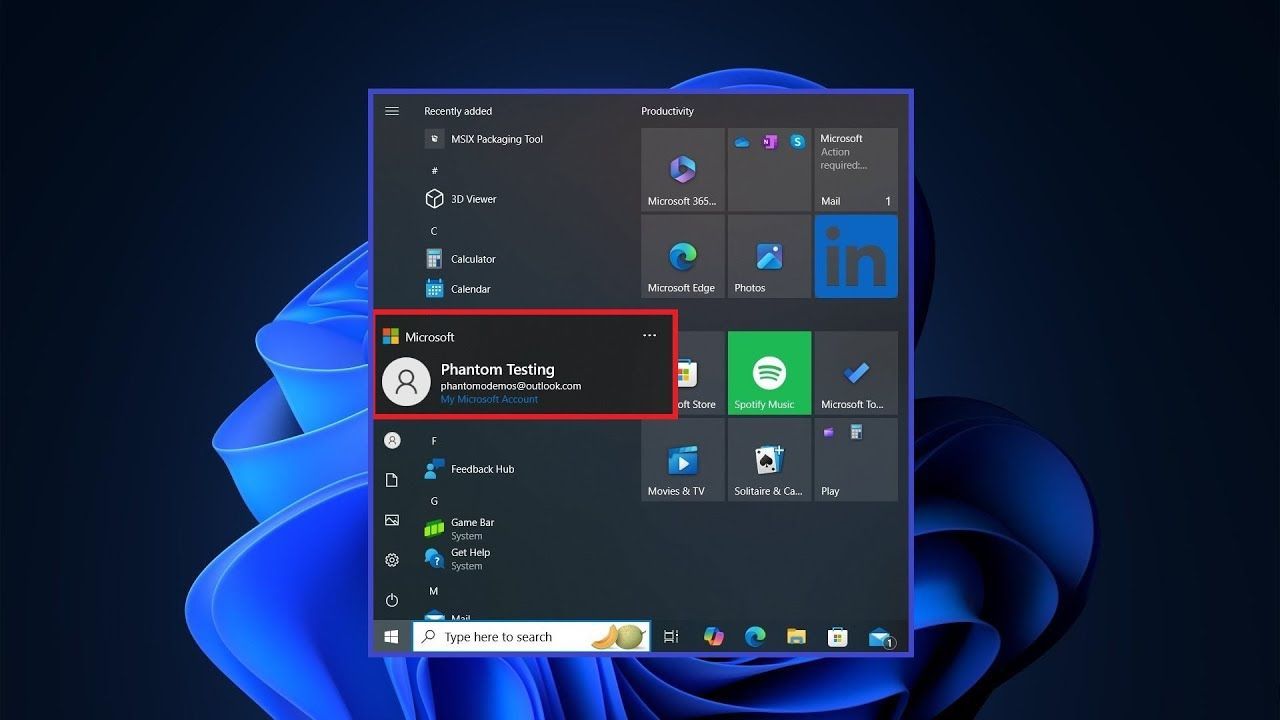Viewport: 1280px width, 720px height.
Task: Launch the Spotify Music tile
Action: coord(769,373)
